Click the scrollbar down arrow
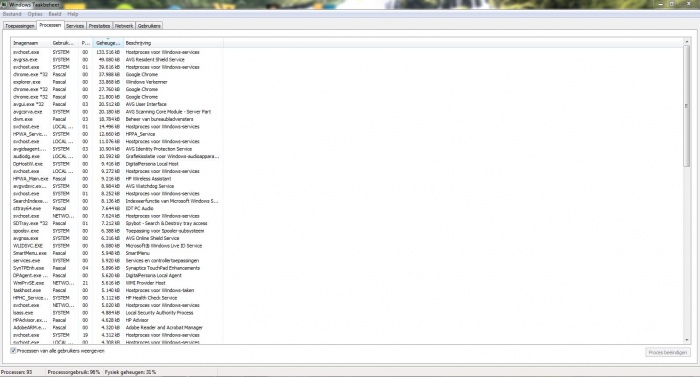This screenshot has width=700, height=377. pos(687,340)
